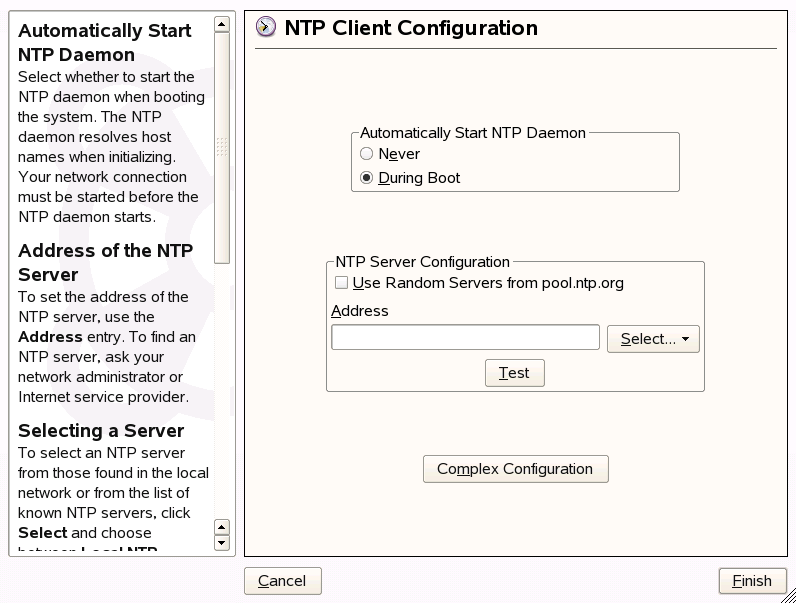Click the 'Selecting a Server' help heading
This screenshot has width=796, height=603.
(x=101, y=431)
